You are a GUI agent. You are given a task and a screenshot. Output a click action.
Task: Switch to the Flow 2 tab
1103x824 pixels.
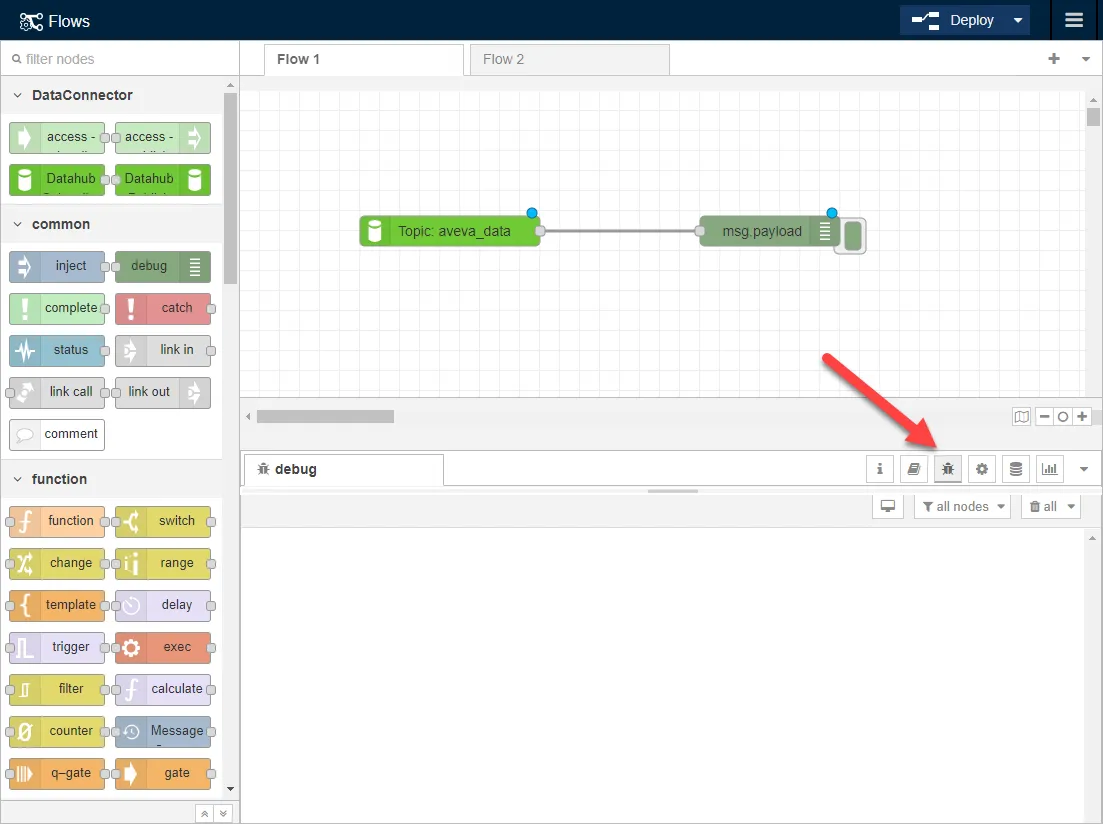point(569,59)
